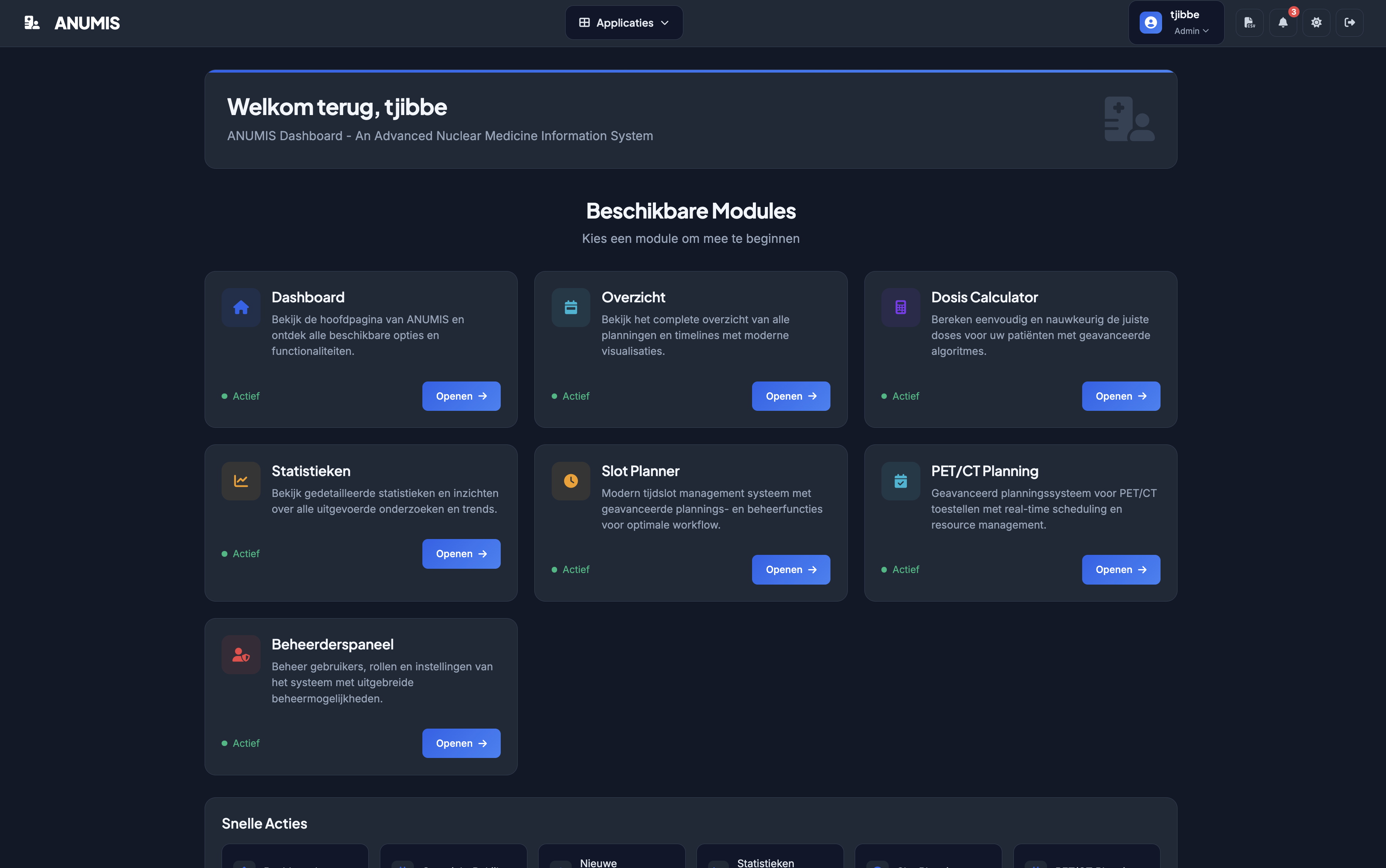Screen dimensions: 1386x868
Task: Open the Beheerderspaneel module
Action: 461,743
